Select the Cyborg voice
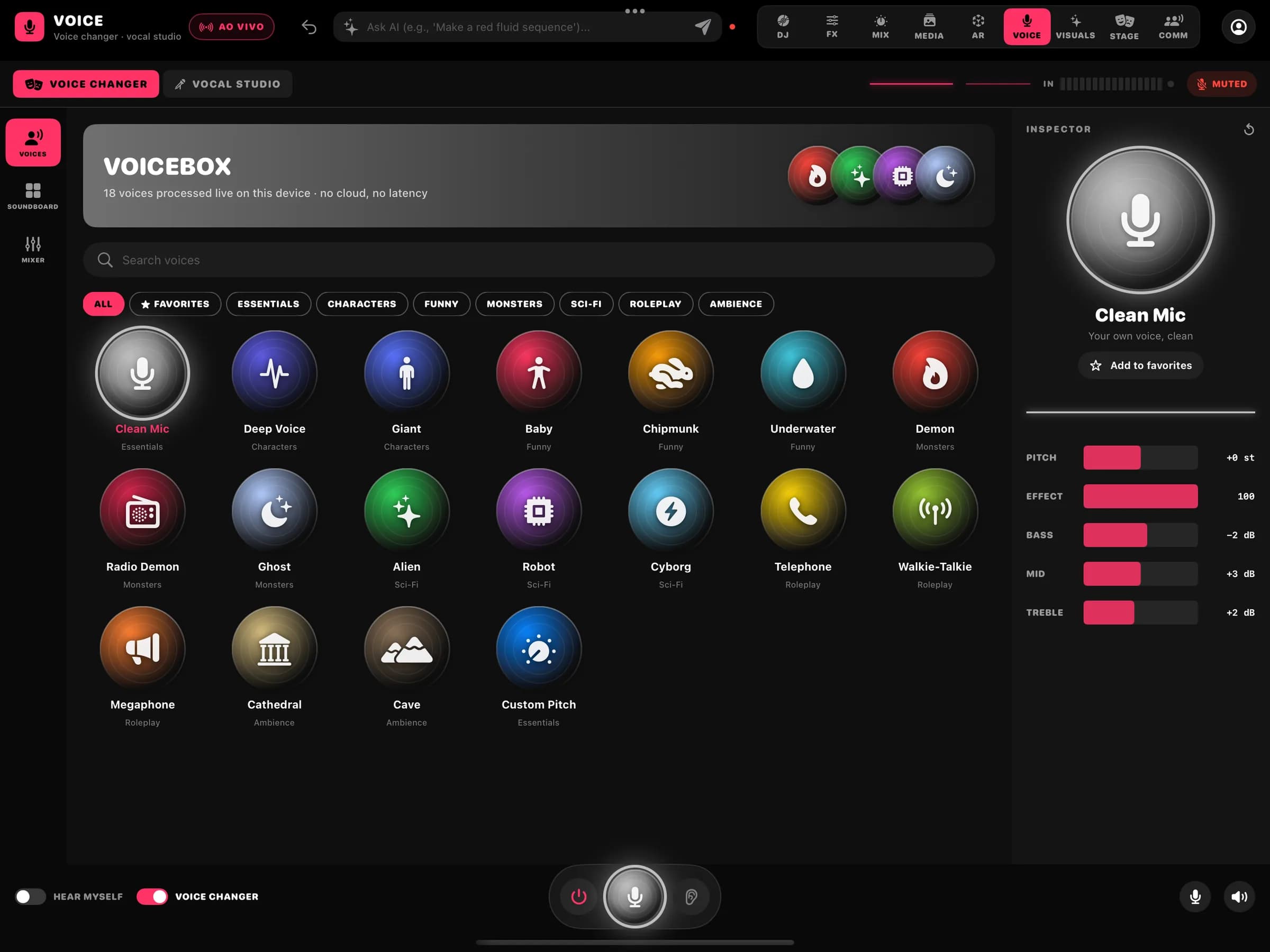1270x952 pixels. pos(670,511)
